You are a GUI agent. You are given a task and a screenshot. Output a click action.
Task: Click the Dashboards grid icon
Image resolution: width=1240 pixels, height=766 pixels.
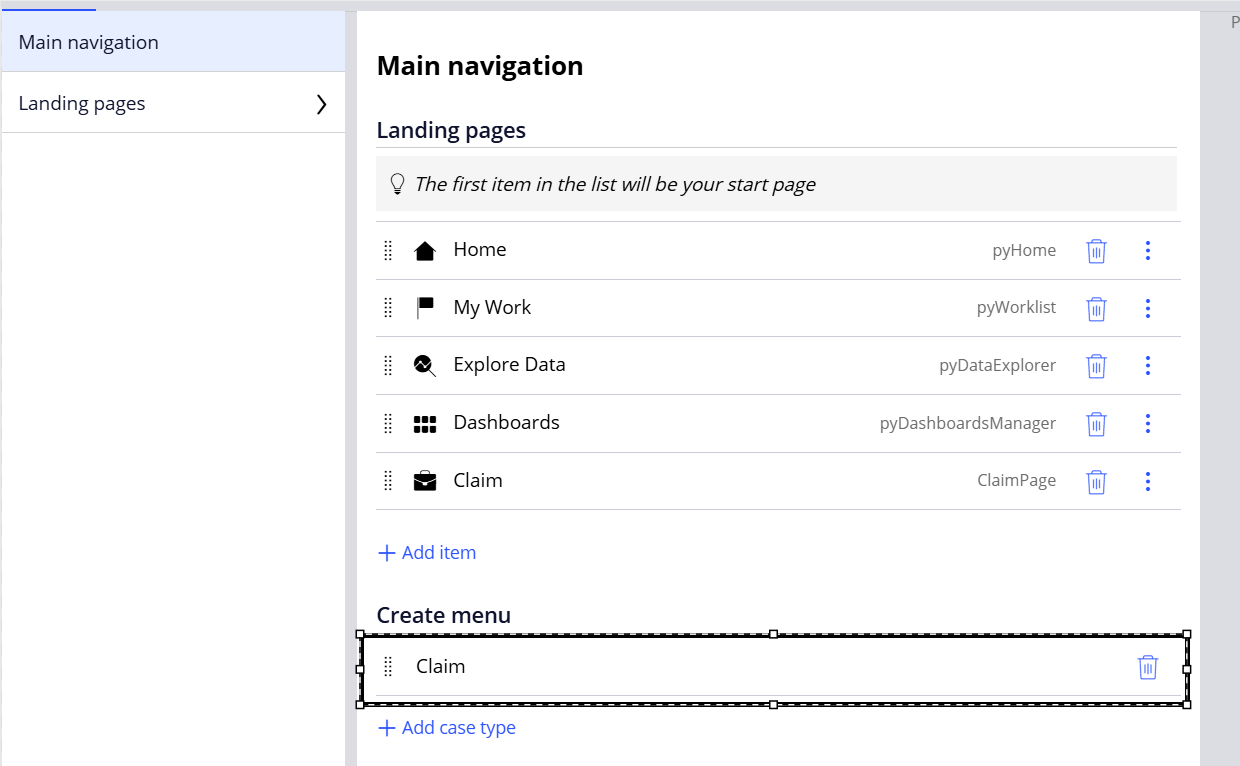pos(425,424)
